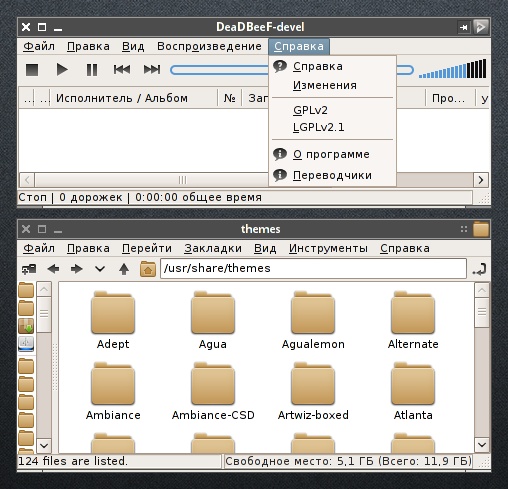Start playback with the Play button
Image resolution: width=508 pixels, height=489 pixels.
[62, 70]
